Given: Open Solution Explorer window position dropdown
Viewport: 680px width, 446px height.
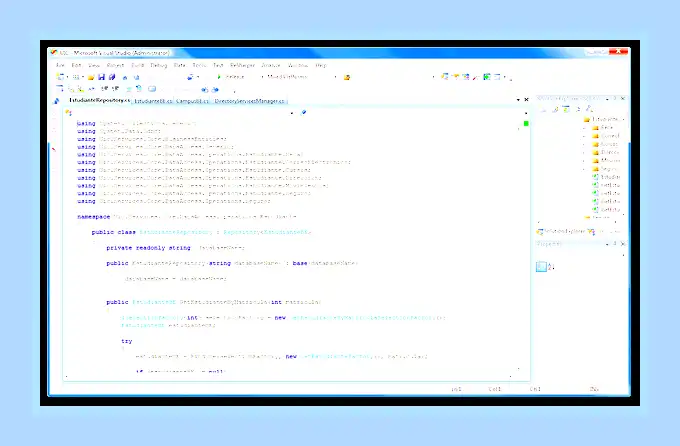Looking at the screenshot, I should tap(607, 99).
